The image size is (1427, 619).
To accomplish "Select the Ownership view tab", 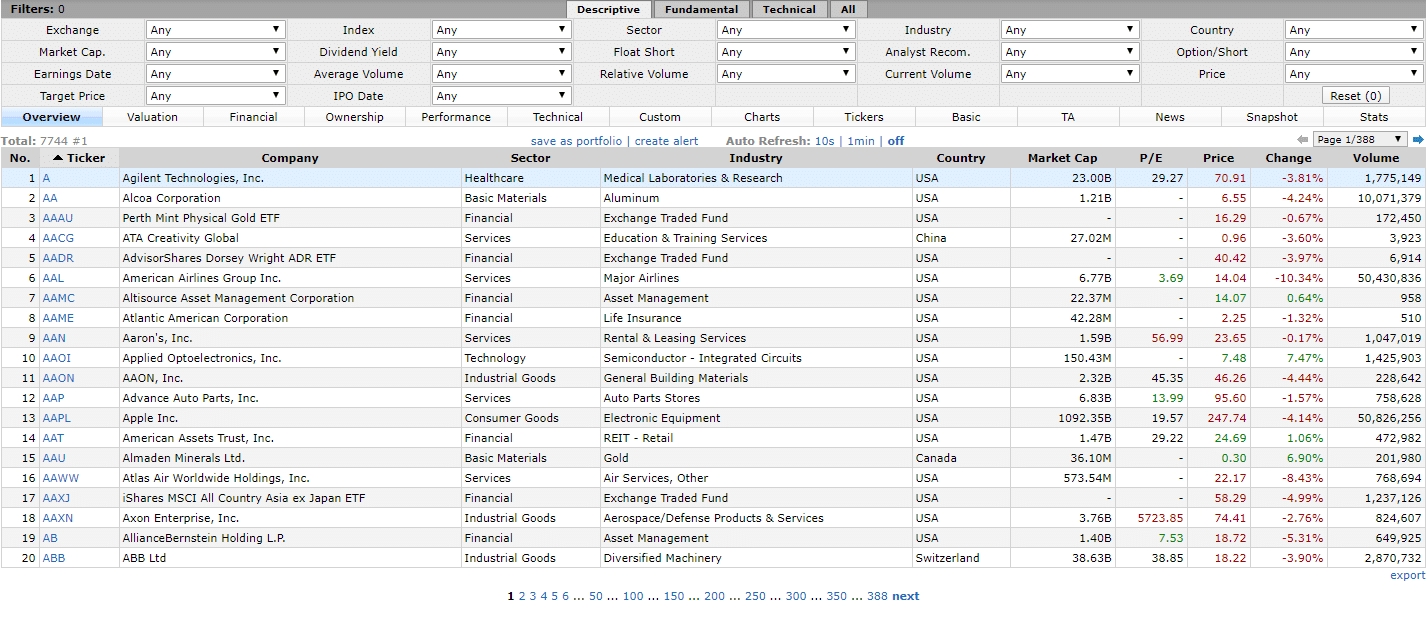I will 355,117.
